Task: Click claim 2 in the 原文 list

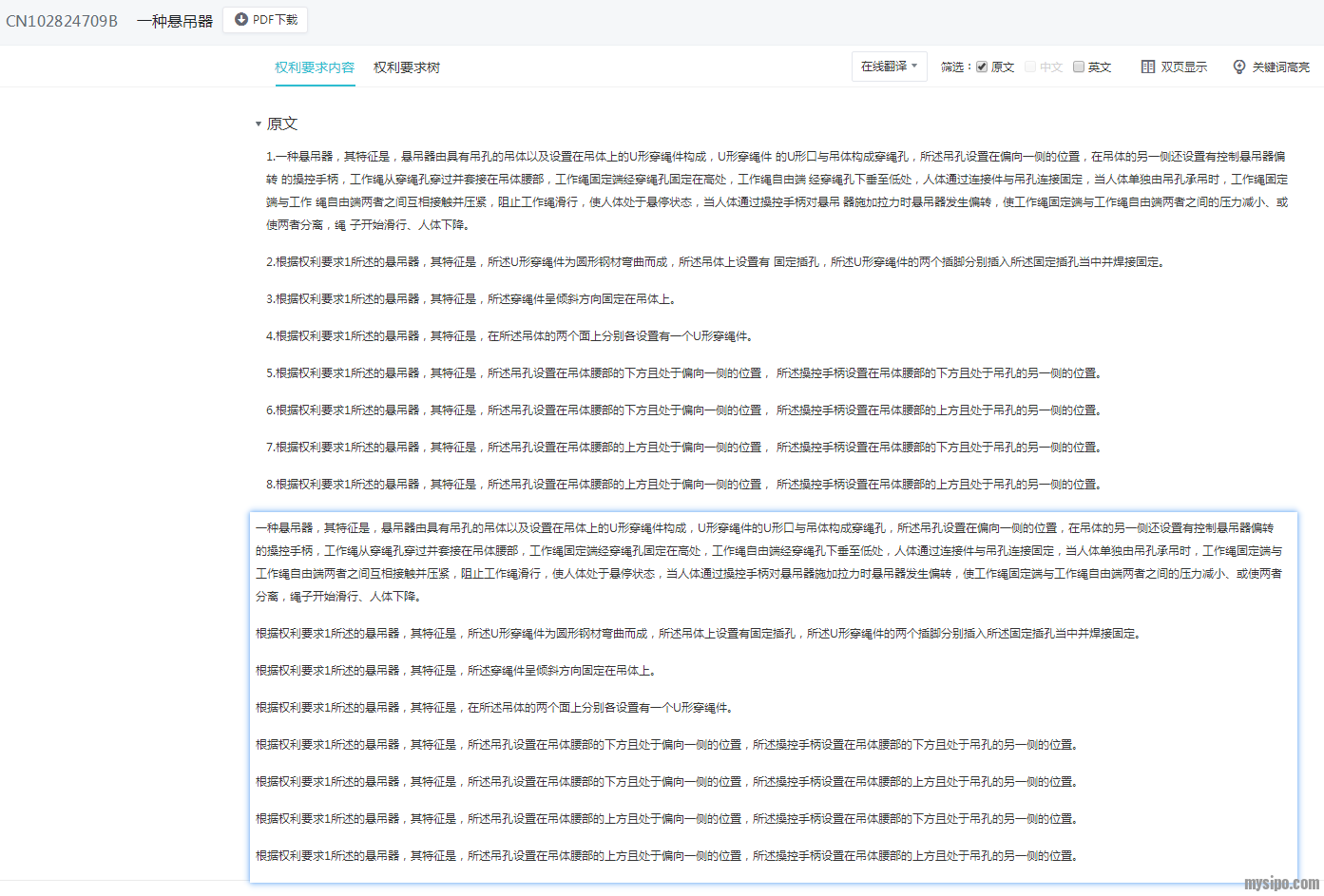Action: pos(715,261)
